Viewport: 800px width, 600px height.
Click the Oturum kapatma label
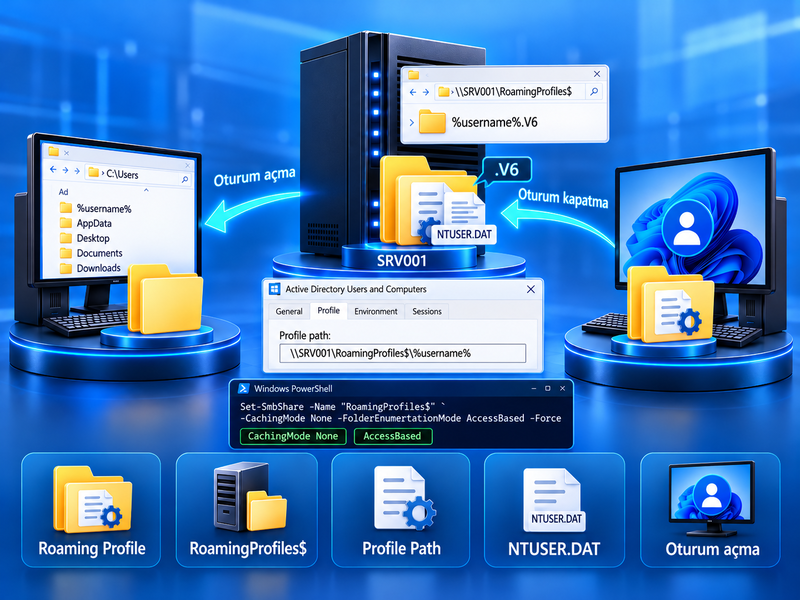[563, 198]
